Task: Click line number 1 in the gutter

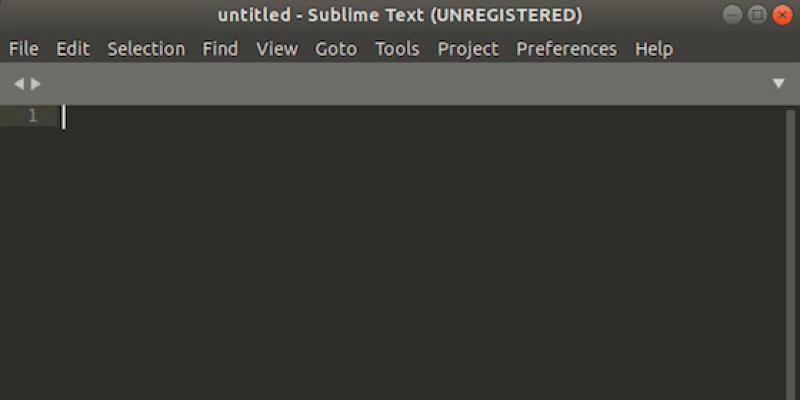Action: pyautogui.click(x=32, y=116)
